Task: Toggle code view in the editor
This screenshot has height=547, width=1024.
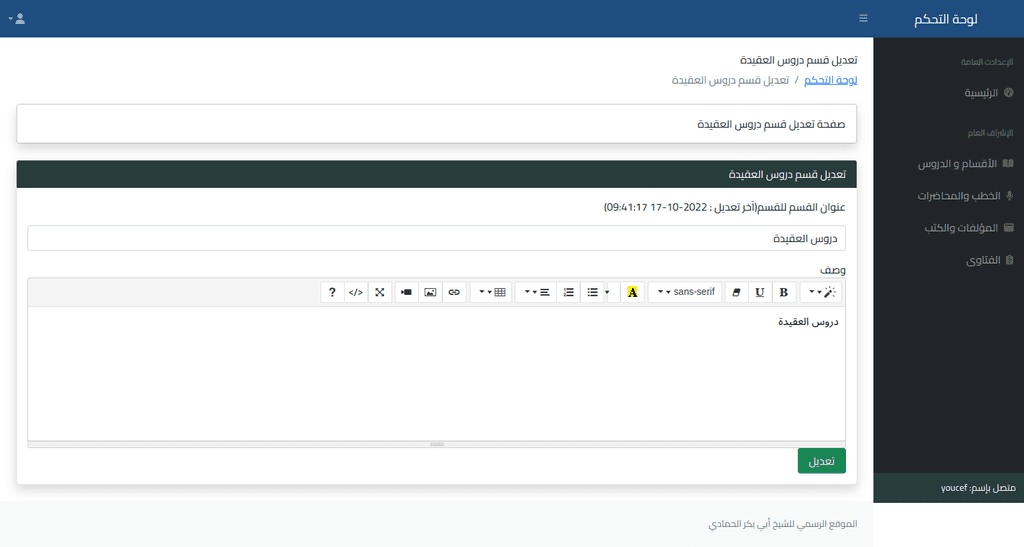Action: (355, 292)
